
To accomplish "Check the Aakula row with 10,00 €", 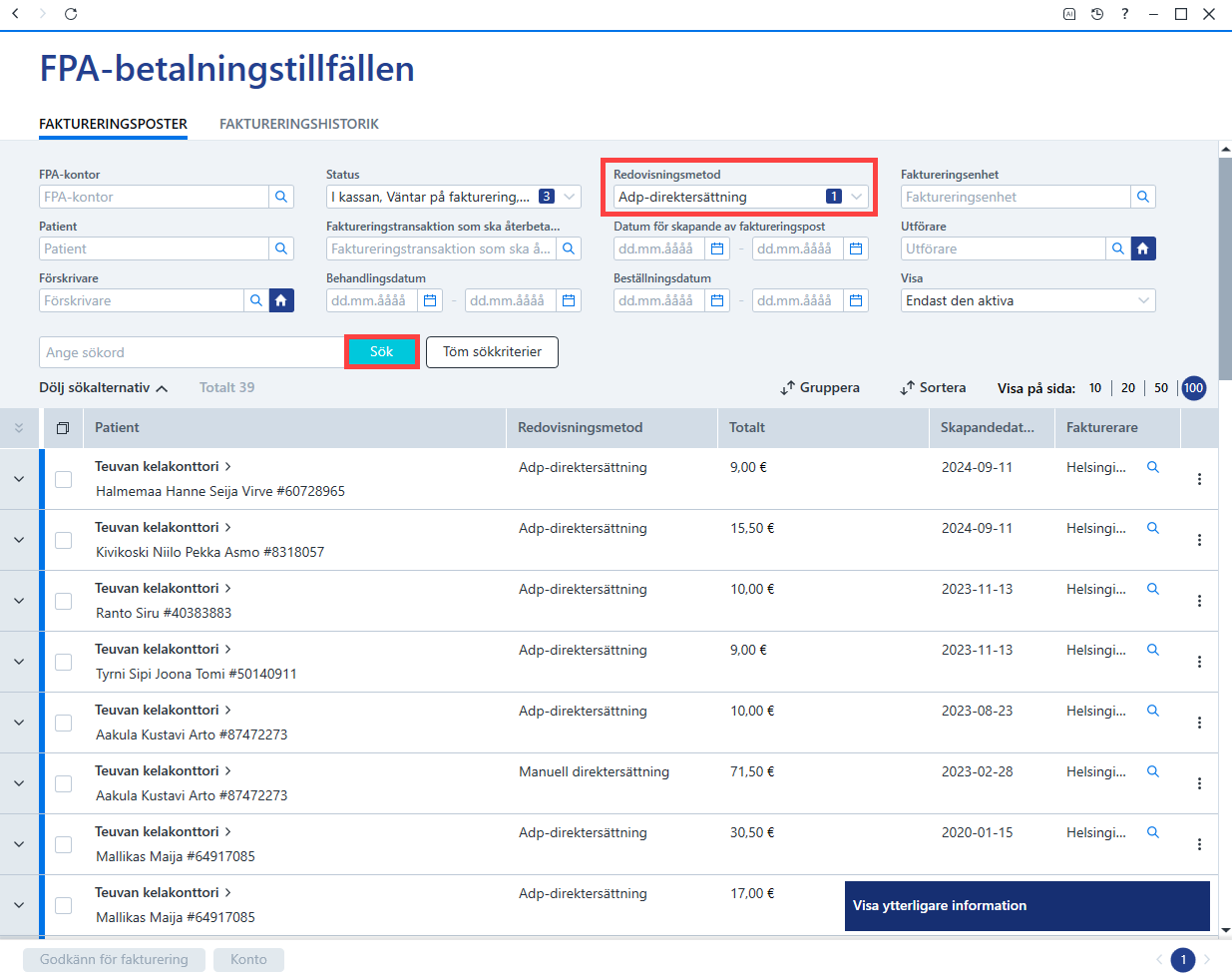I will tap(63, 723).
